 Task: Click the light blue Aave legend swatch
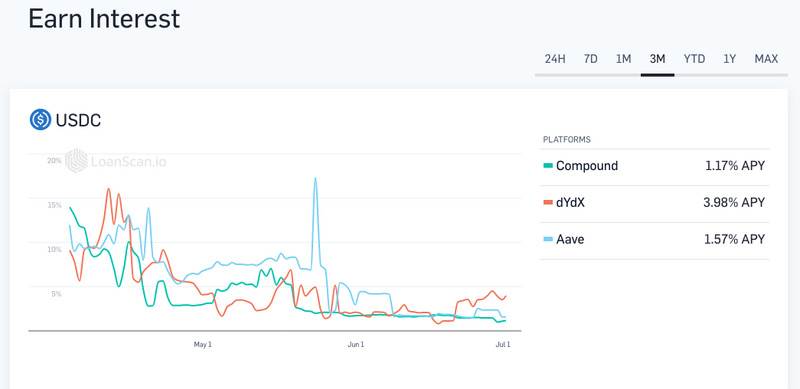coord(548,239)
